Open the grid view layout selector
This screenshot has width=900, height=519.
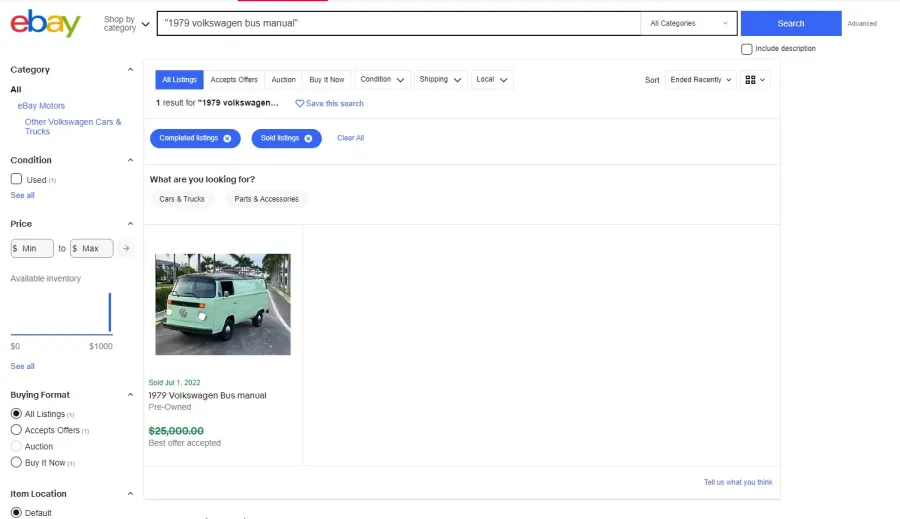[755, 80]
